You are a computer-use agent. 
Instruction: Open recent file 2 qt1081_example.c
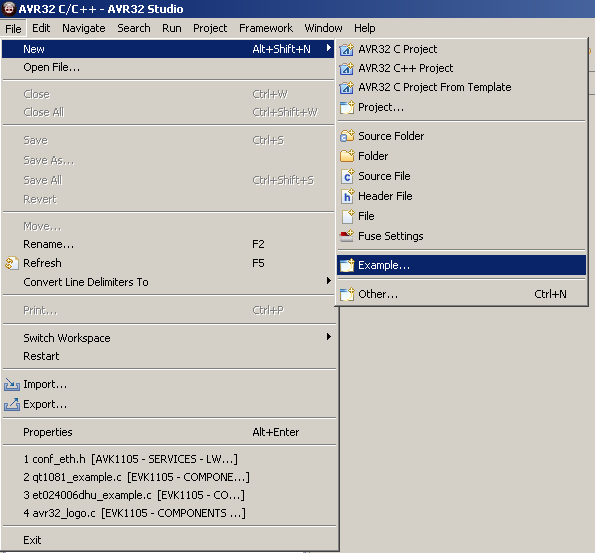click(x=168, y=477)
